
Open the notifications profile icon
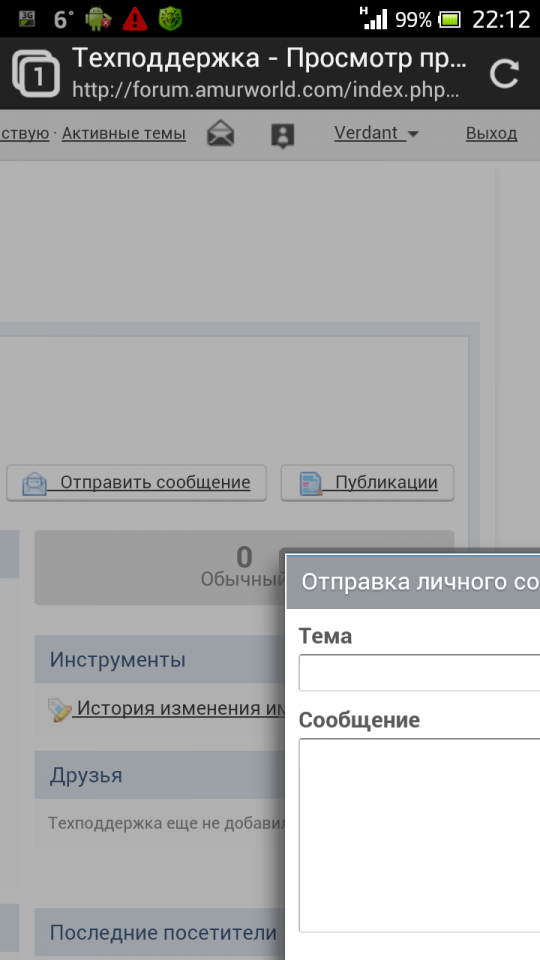click(x=282, y=135)
